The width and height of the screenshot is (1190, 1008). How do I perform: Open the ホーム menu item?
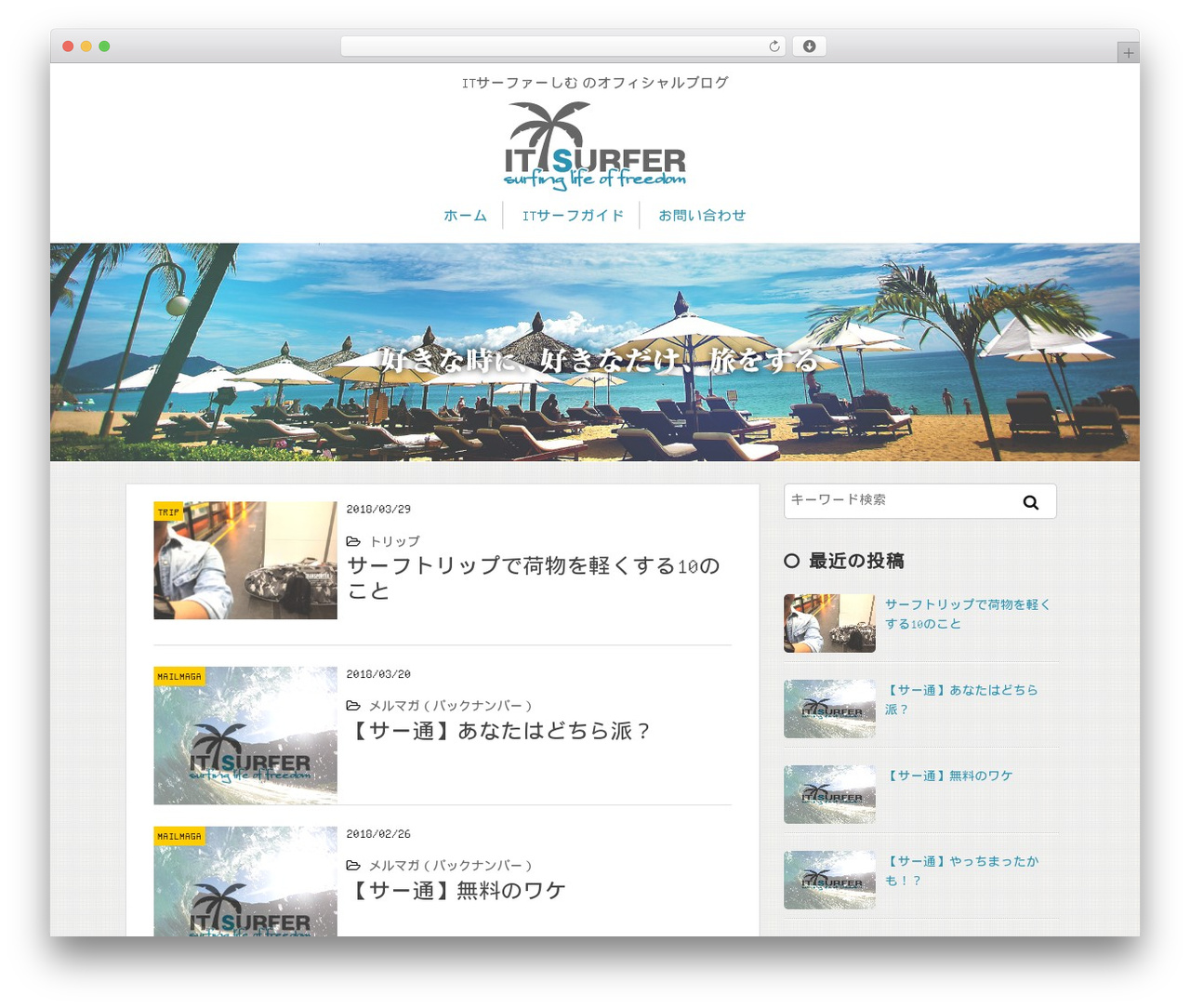tap(465, 215)
